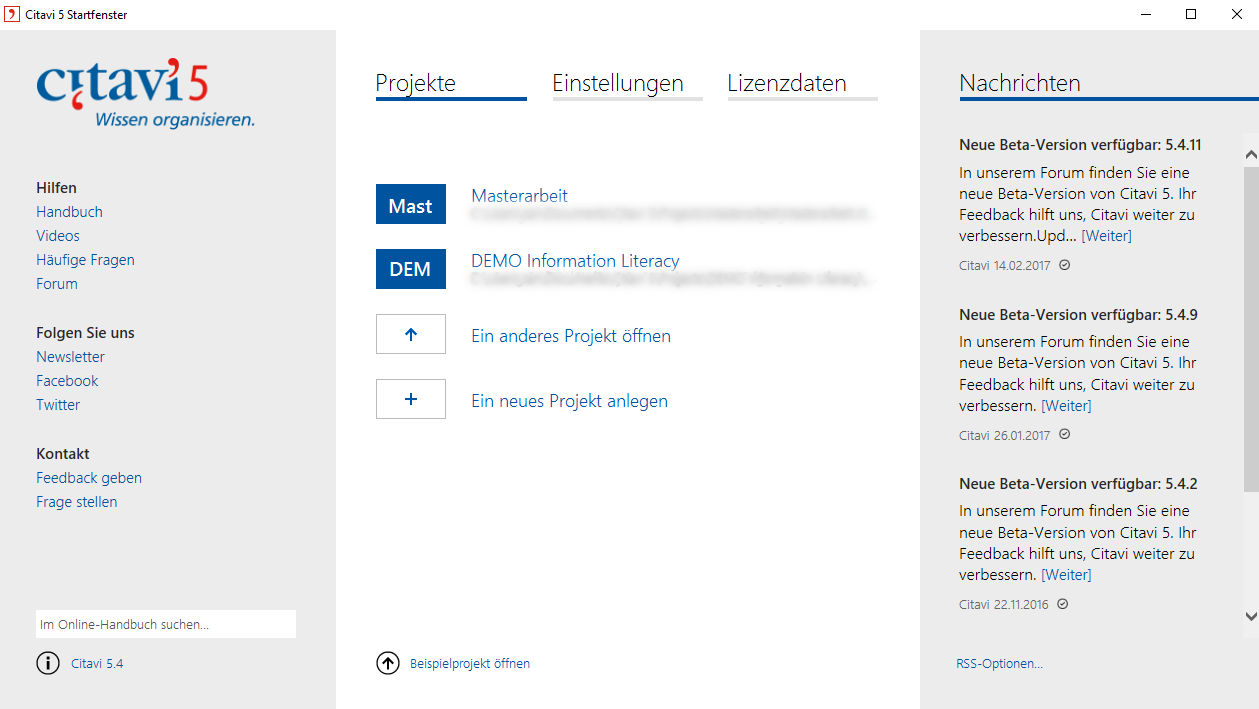Screen dimensions: 1259x709
Task: Click the news list scrollbar thumb
Action: (1251, 329)
